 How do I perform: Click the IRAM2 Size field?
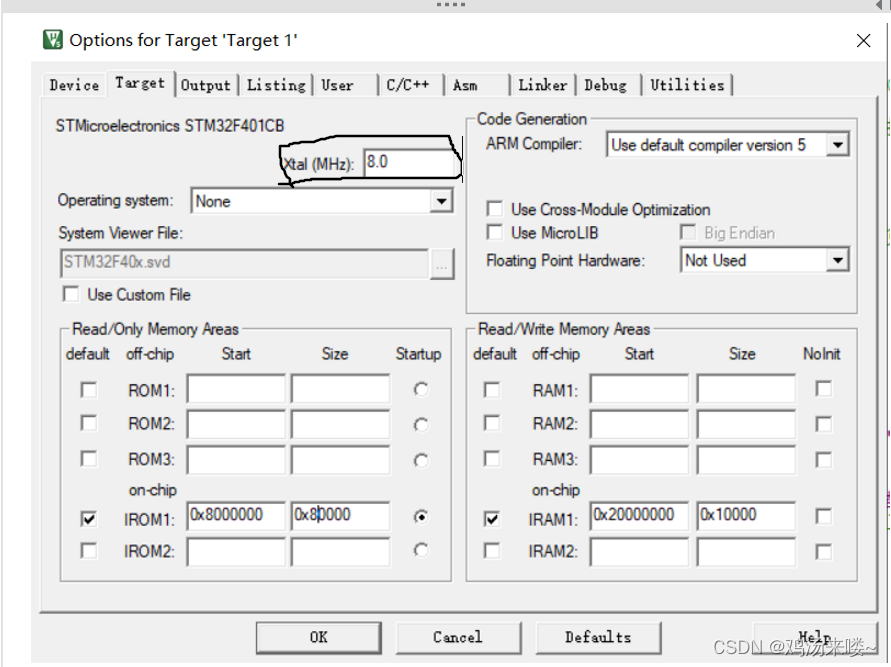click(746, 552)
